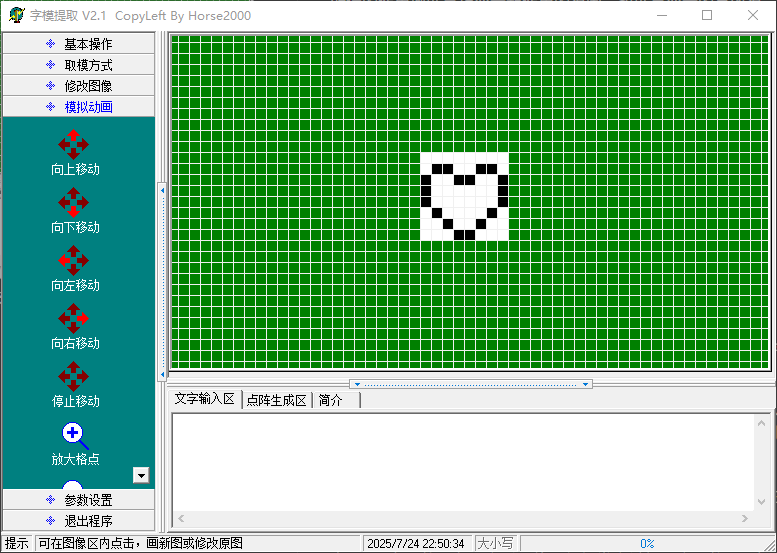Click the 向左移动 move-left arrow icon
777x553 pixels.
[x=73, y=261]
